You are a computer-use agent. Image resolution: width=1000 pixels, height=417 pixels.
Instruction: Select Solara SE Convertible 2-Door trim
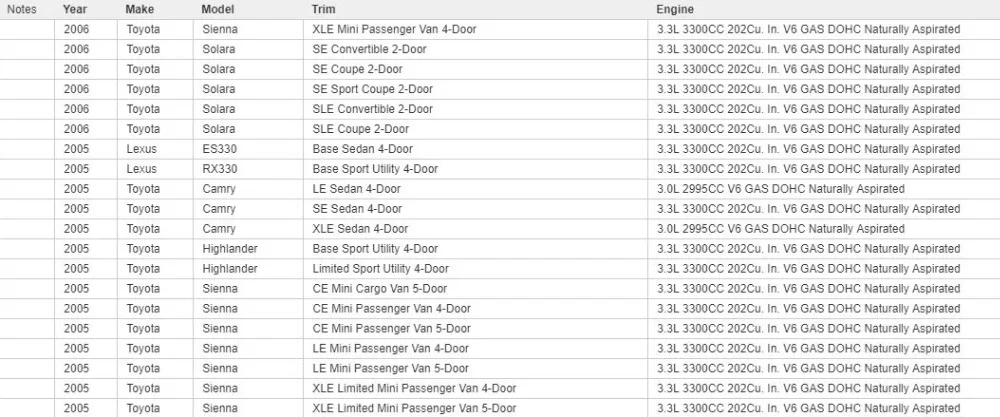pyautogui.click(x=369, y=49)
